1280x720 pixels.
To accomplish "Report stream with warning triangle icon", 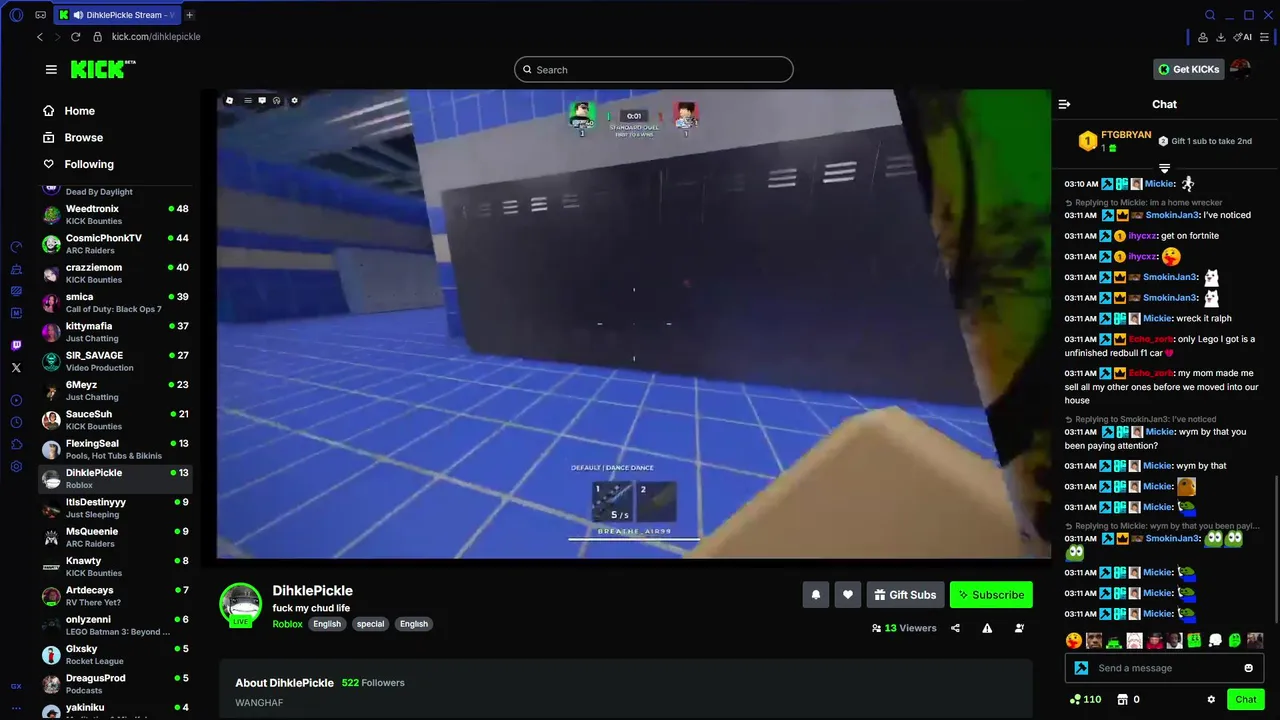I will click(x=987, y=628).
